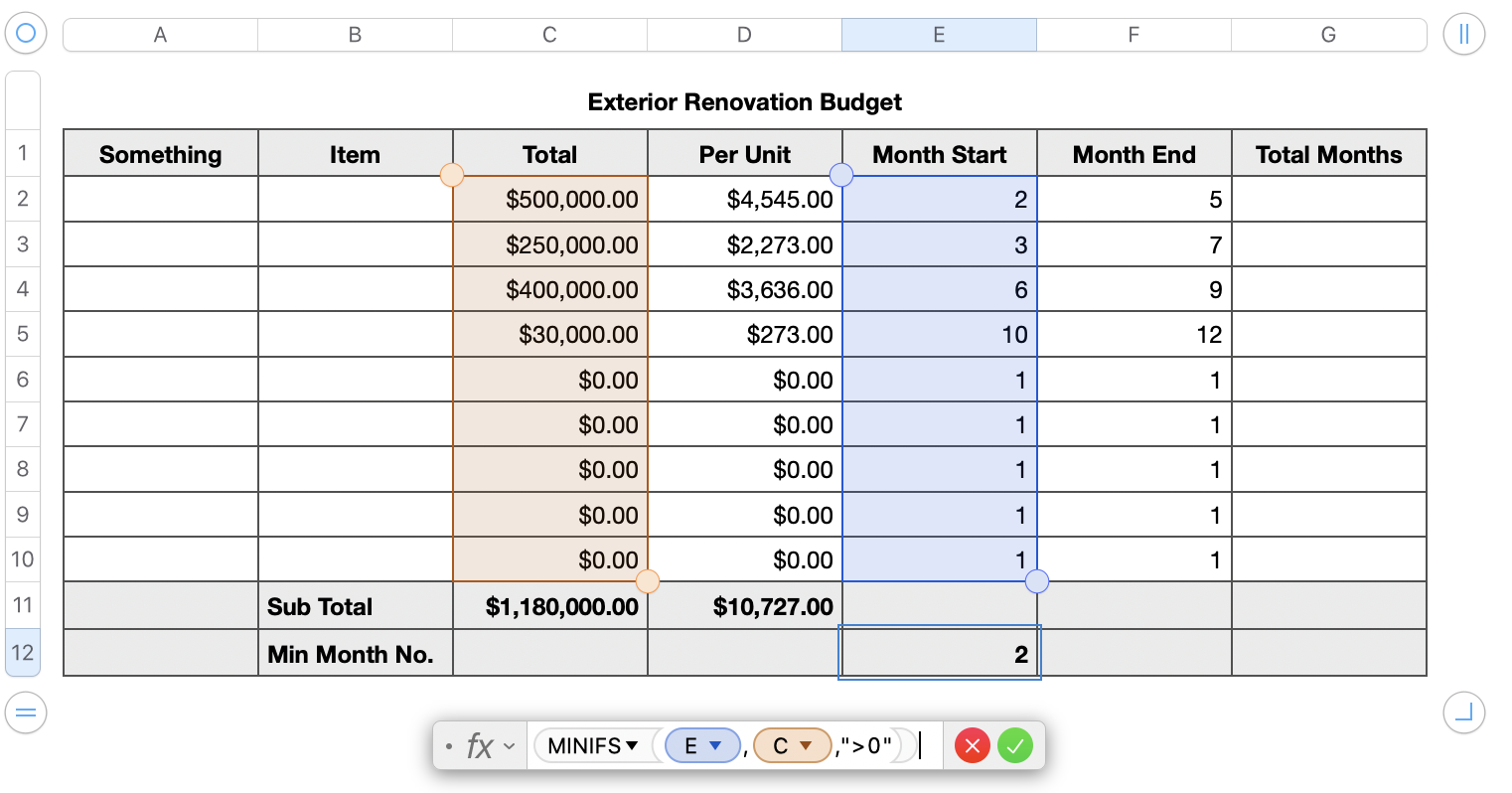Click the Month Start header cell

[x=939, y=154]
